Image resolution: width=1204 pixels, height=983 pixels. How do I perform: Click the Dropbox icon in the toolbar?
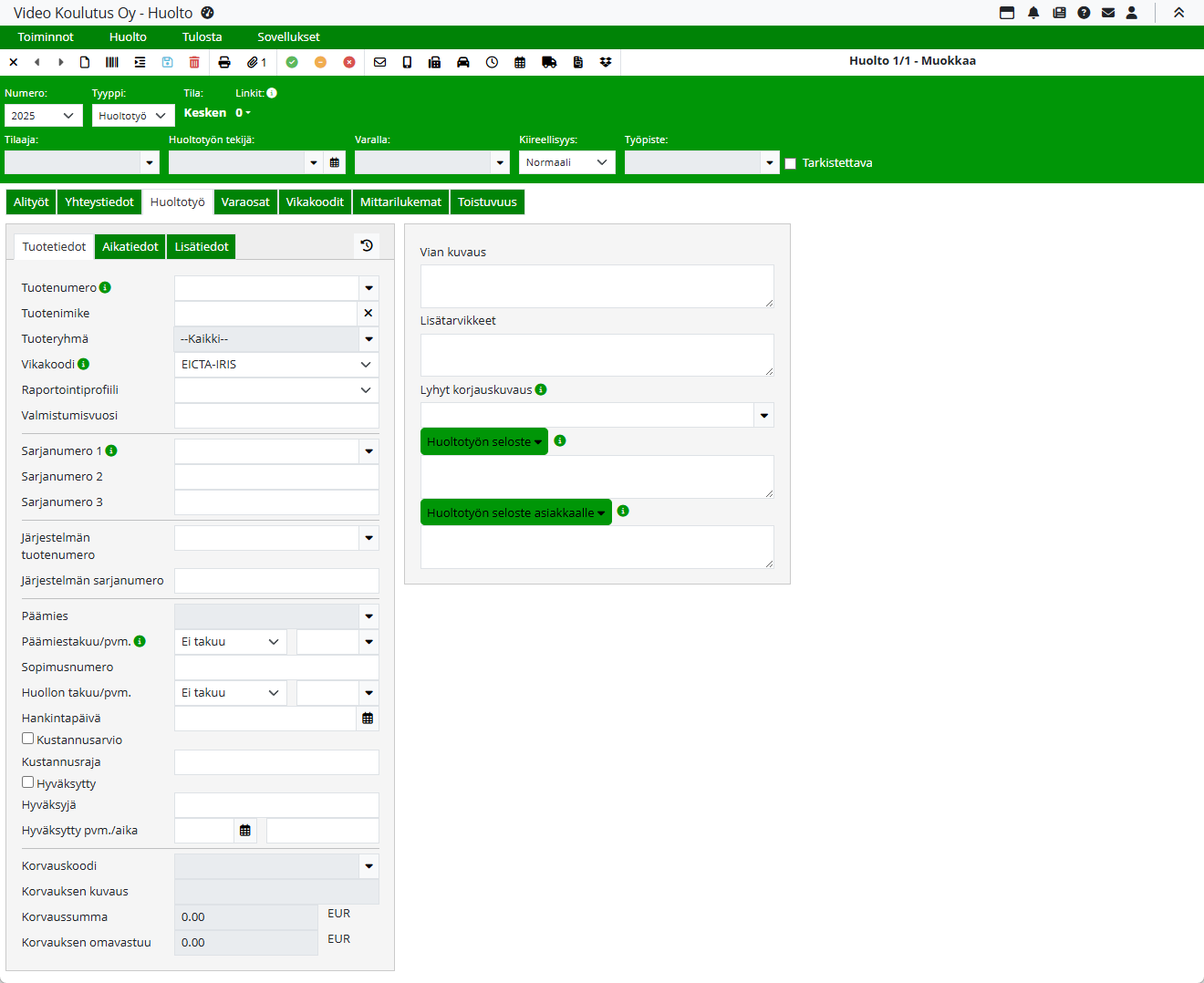click(606, 62)
